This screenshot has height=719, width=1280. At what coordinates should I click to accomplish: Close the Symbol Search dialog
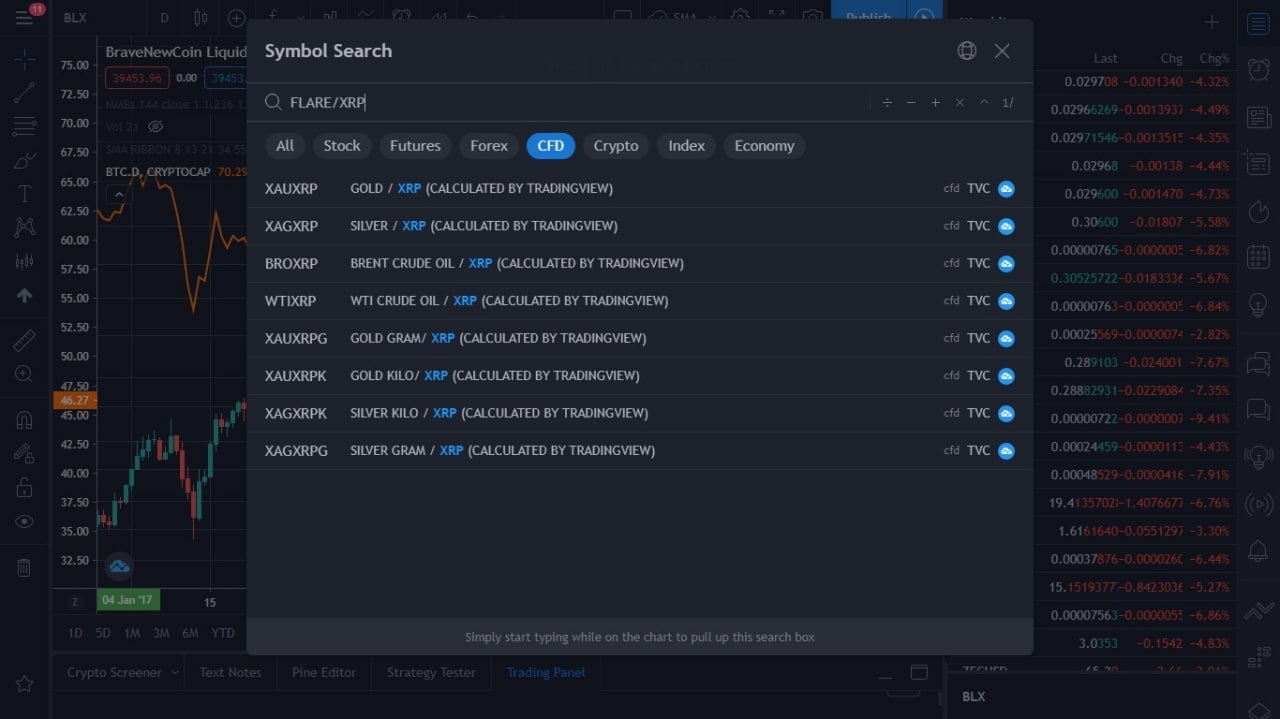pos(1002,51)
